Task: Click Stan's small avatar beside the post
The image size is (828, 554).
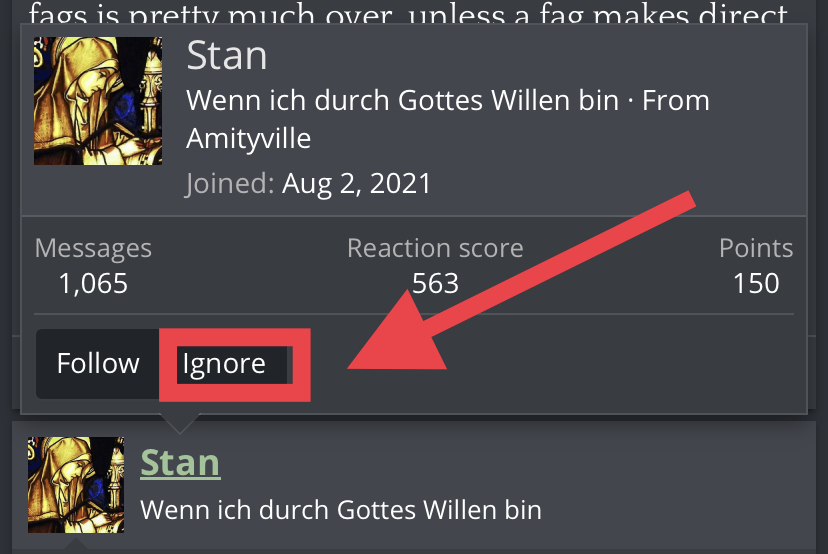Action: click(x=76, y=485)
